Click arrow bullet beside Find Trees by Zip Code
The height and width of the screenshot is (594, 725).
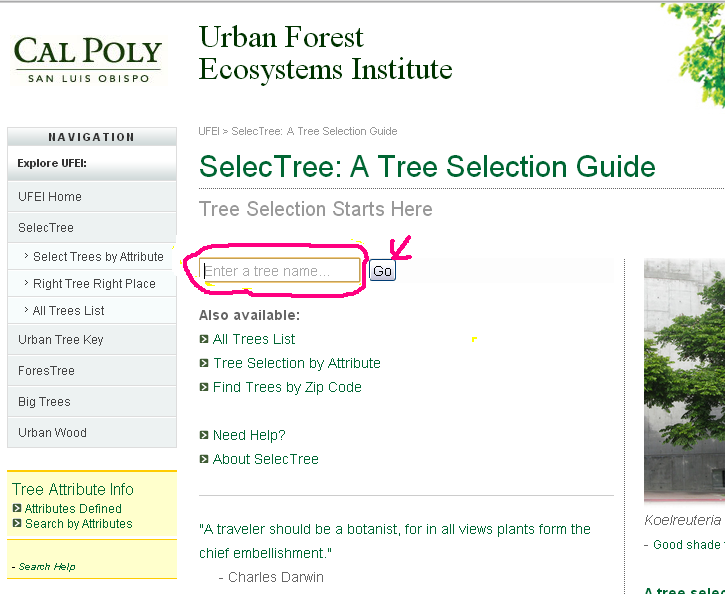click(204, 387)
